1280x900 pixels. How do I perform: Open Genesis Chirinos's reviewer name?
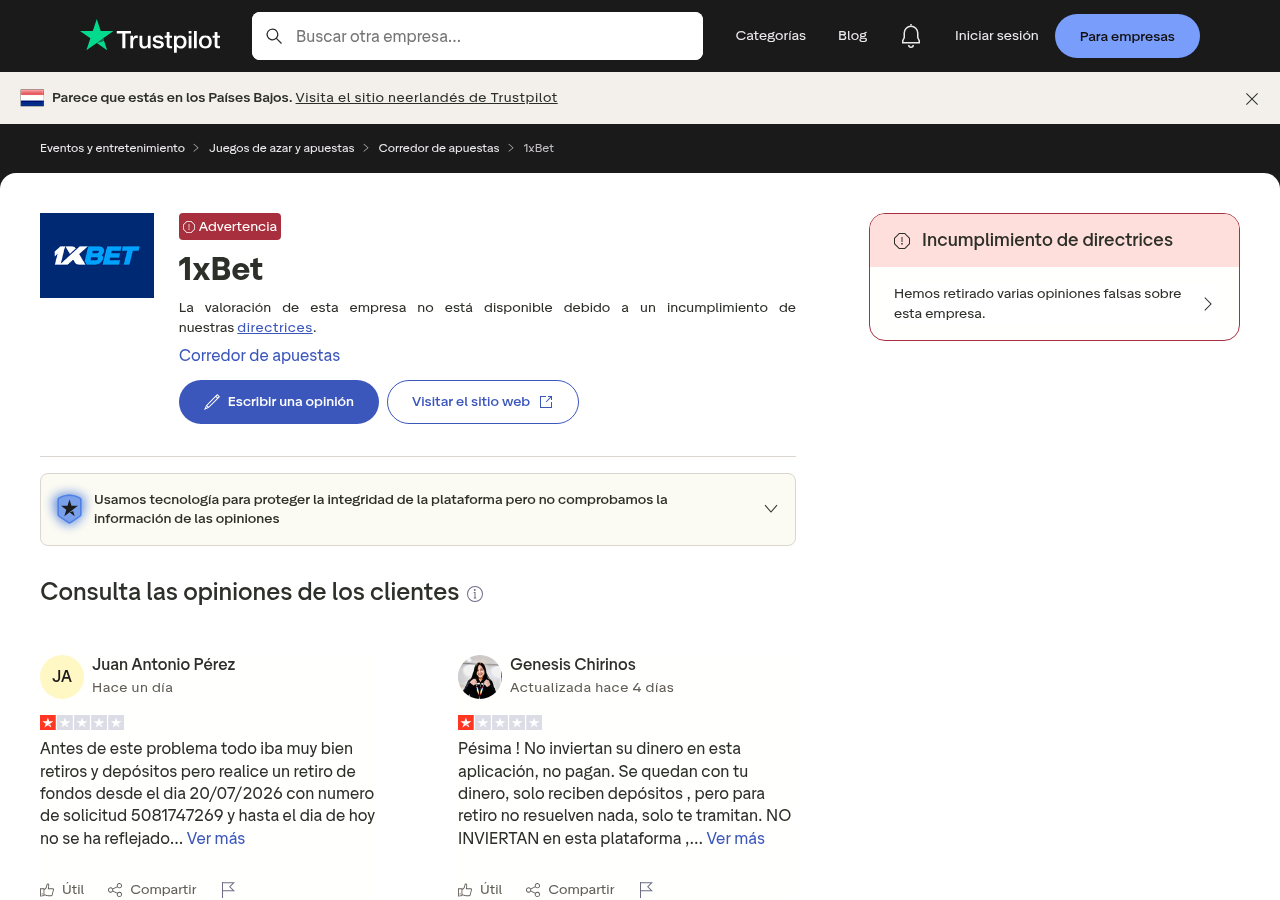[x=573, y=664]
